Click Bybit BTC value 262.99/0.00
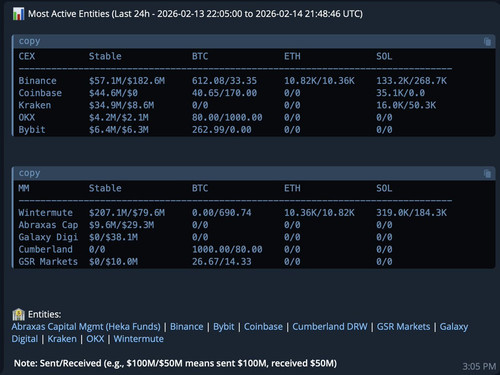The image size is (500, 375). coord(222,130)
